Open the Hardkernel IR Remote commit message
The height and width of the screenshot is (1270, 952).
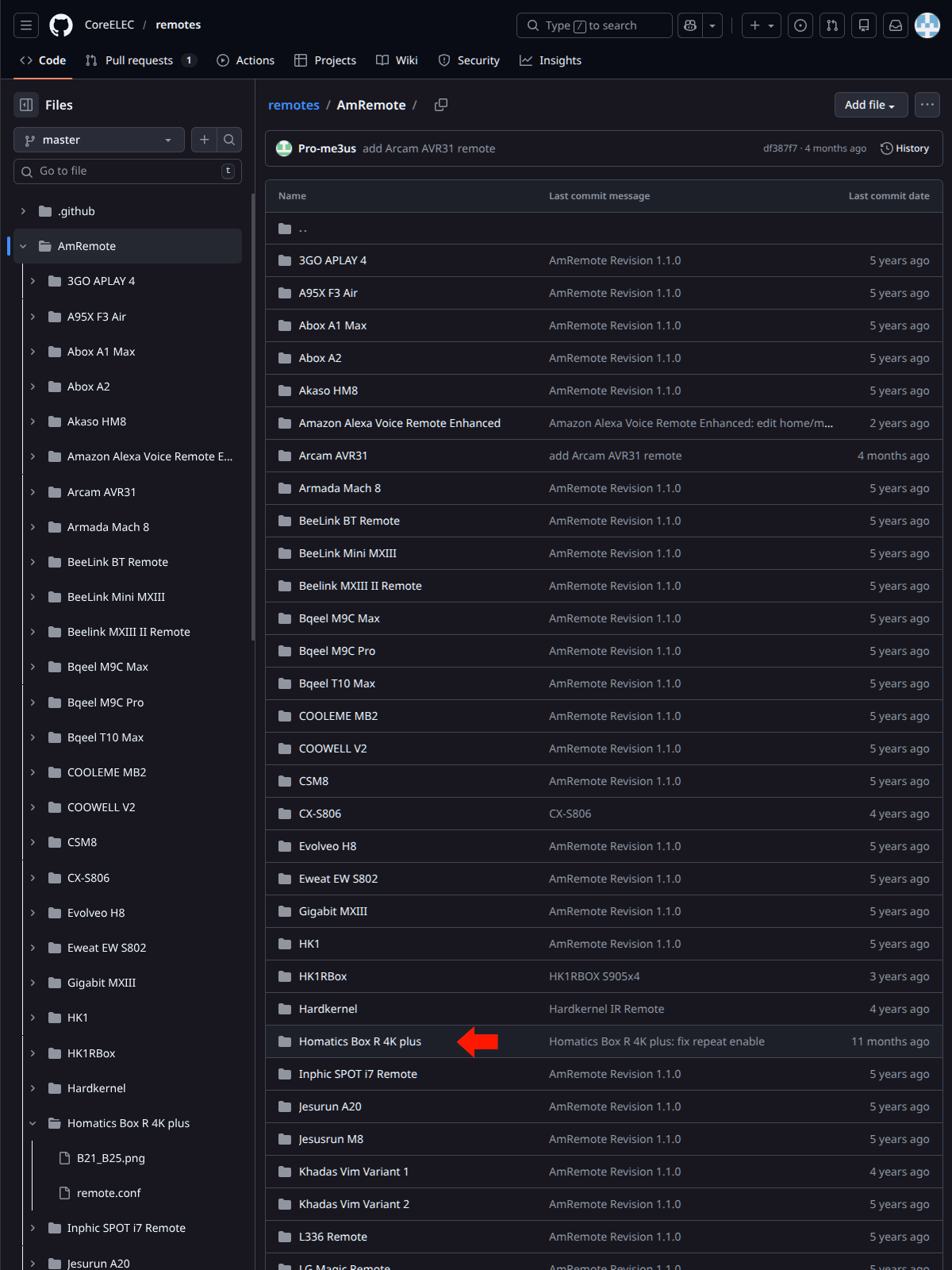pyautogui.click(x=607, y=1009)
